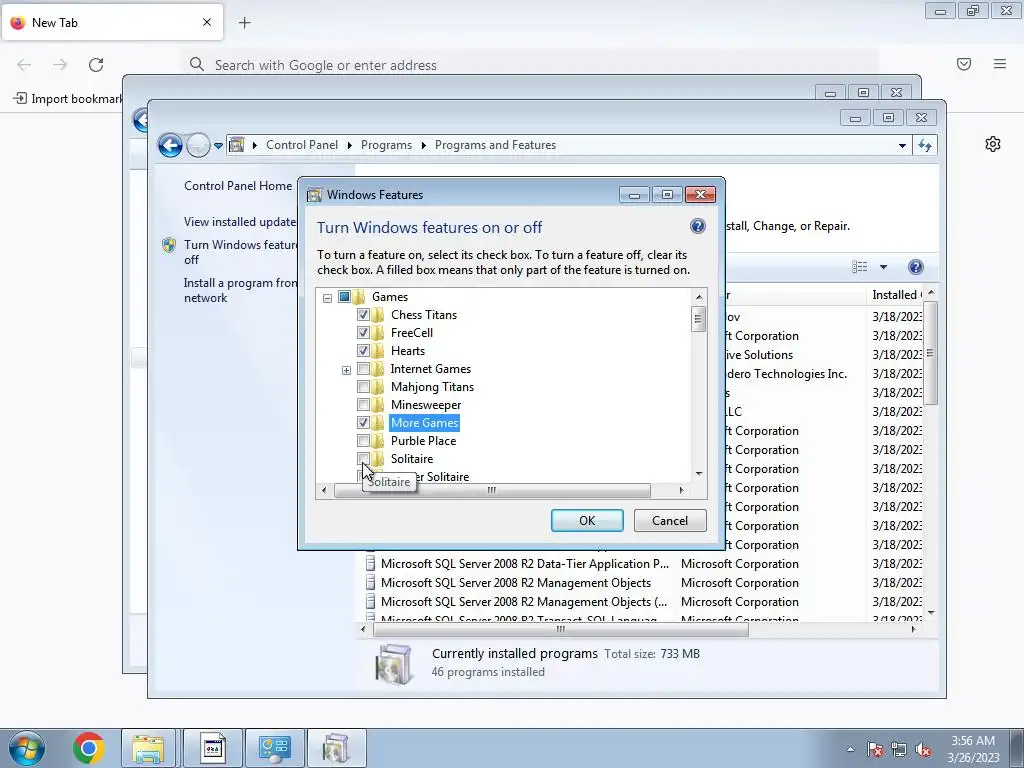This screenshot has height=768, width=1024.
Task: Cancel the Windows Features dialog
Action: 670,520
